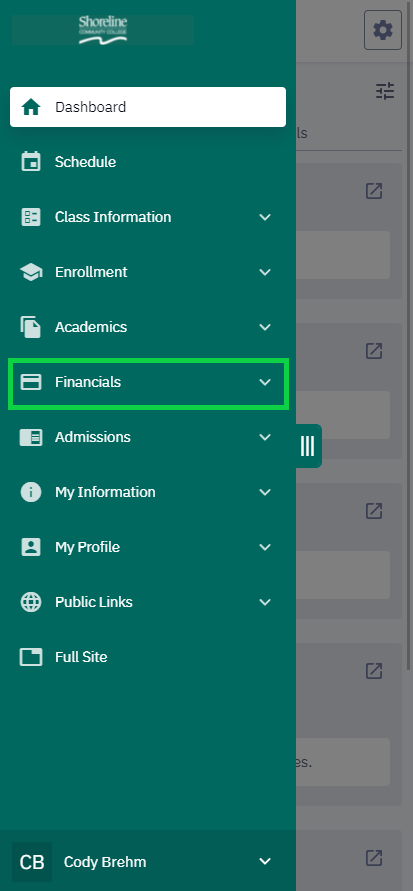Open the first card's external link icon
The width and height of the screenshot is (413, 891).
tap(374, 191)
